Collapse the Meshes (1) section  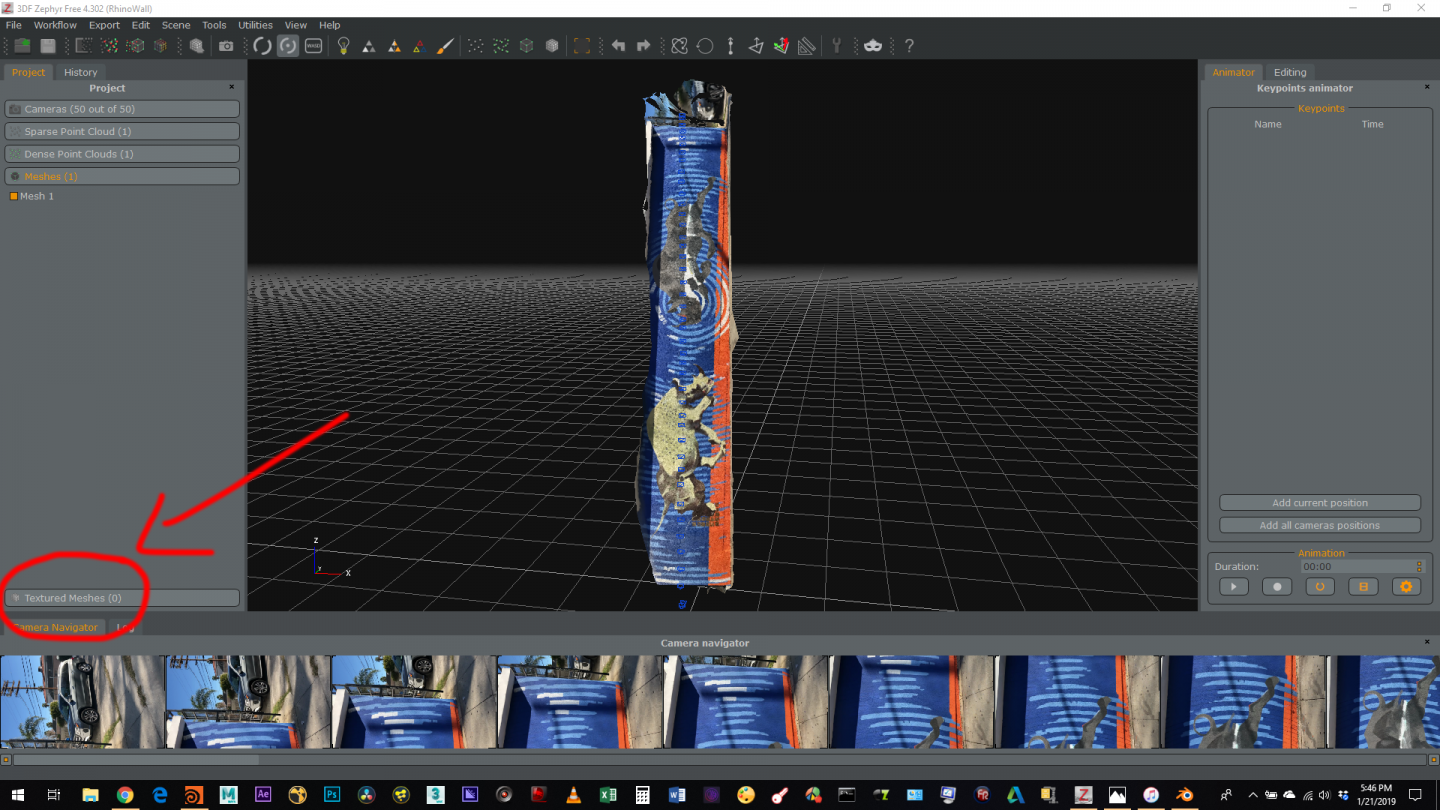click(x=122, y=176)
